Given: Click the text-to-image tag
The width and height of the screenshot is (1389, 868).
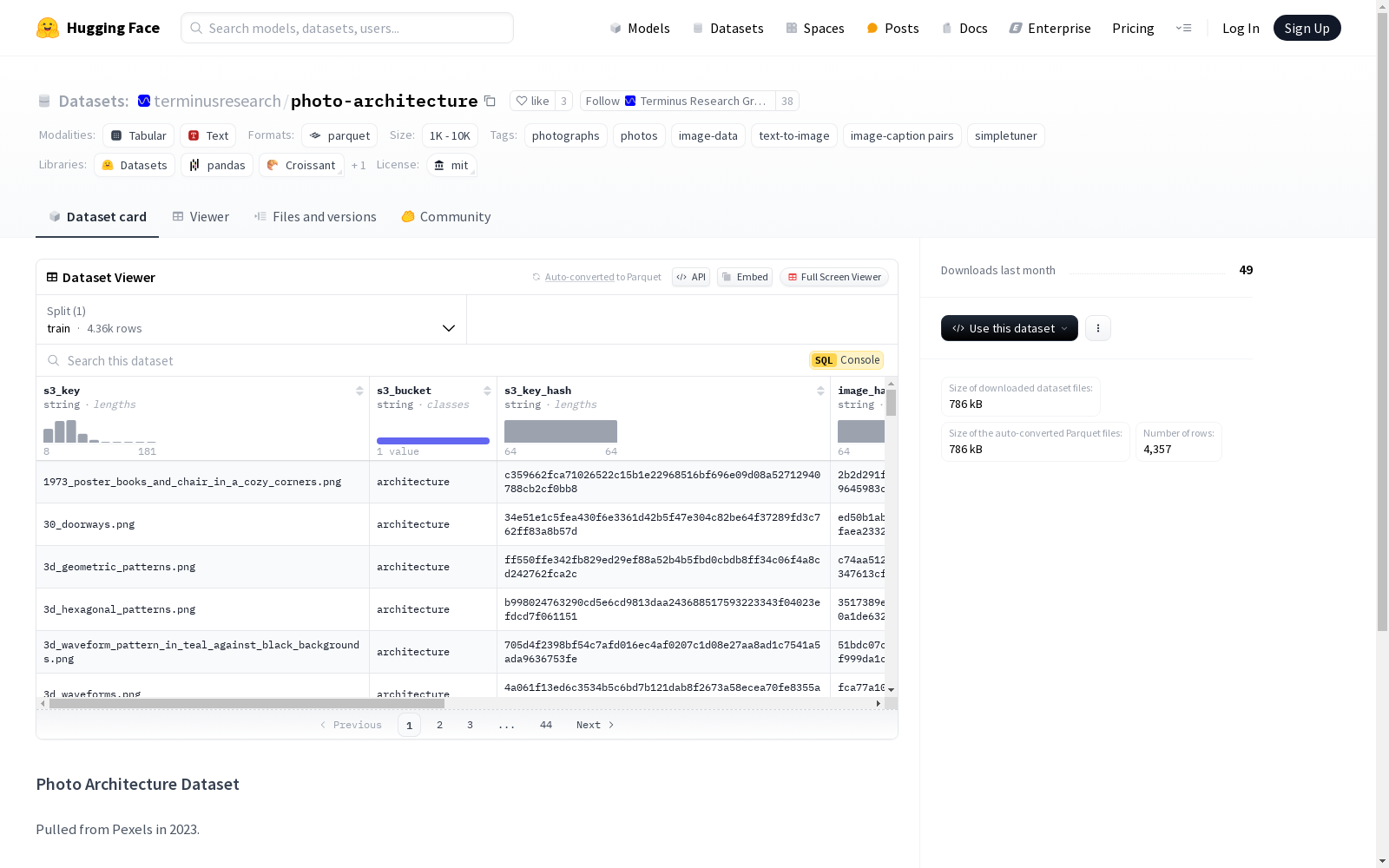Looking at the screenshot, I should pos(794,135).
